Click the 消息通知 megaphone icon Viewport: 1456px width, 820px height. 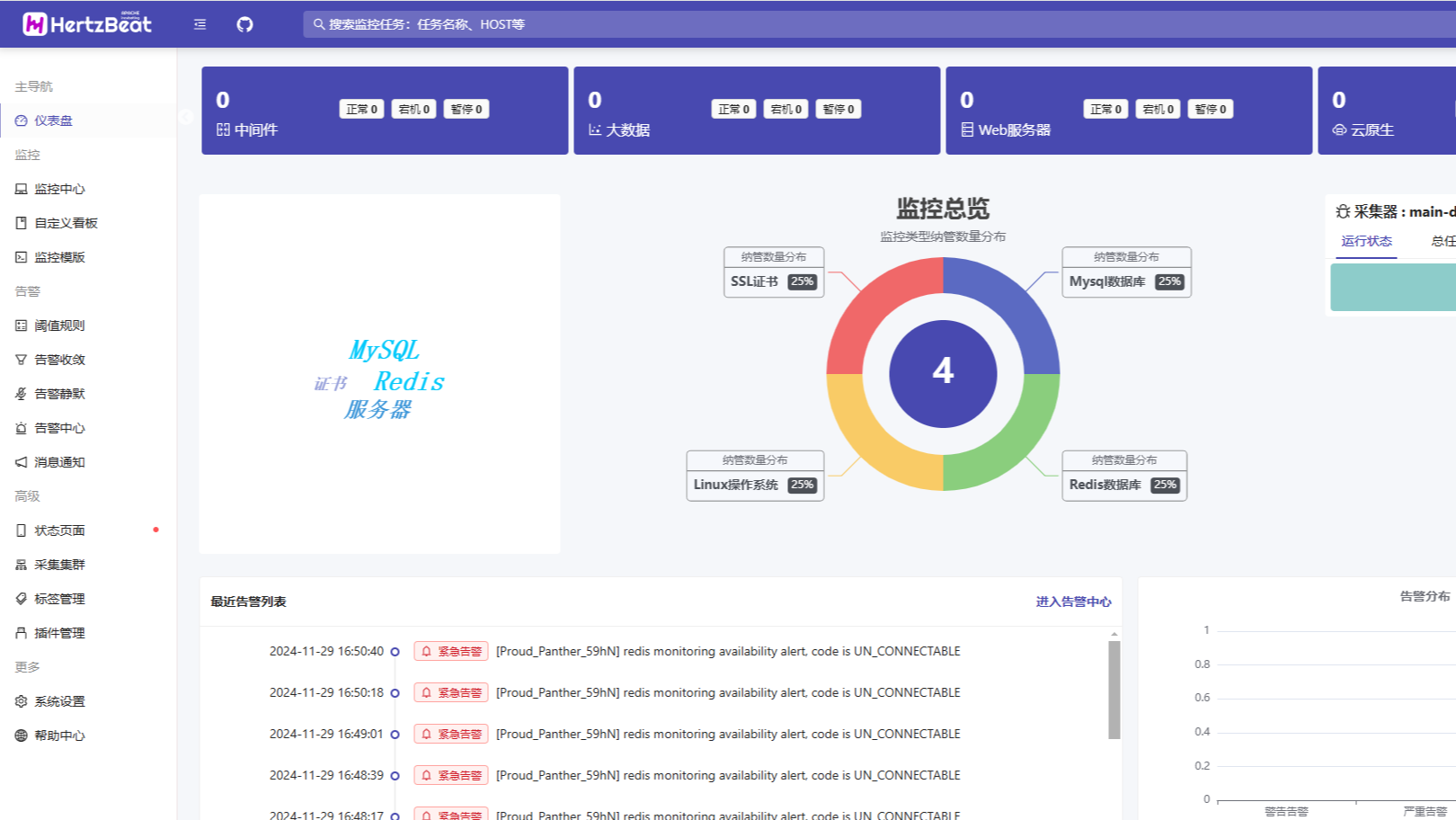pyautogui.click(x=21, y=462)
